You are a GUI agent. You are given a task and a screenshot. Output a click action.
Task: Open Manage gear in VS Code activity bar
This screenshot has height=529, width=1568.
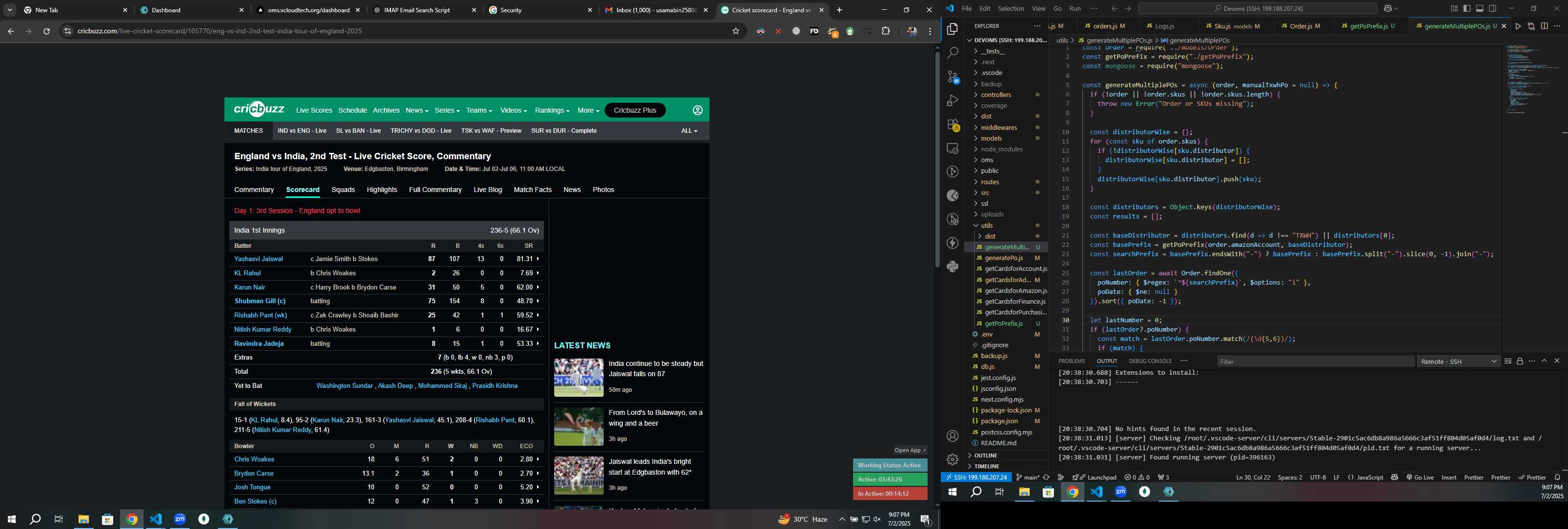pos(953,459)
